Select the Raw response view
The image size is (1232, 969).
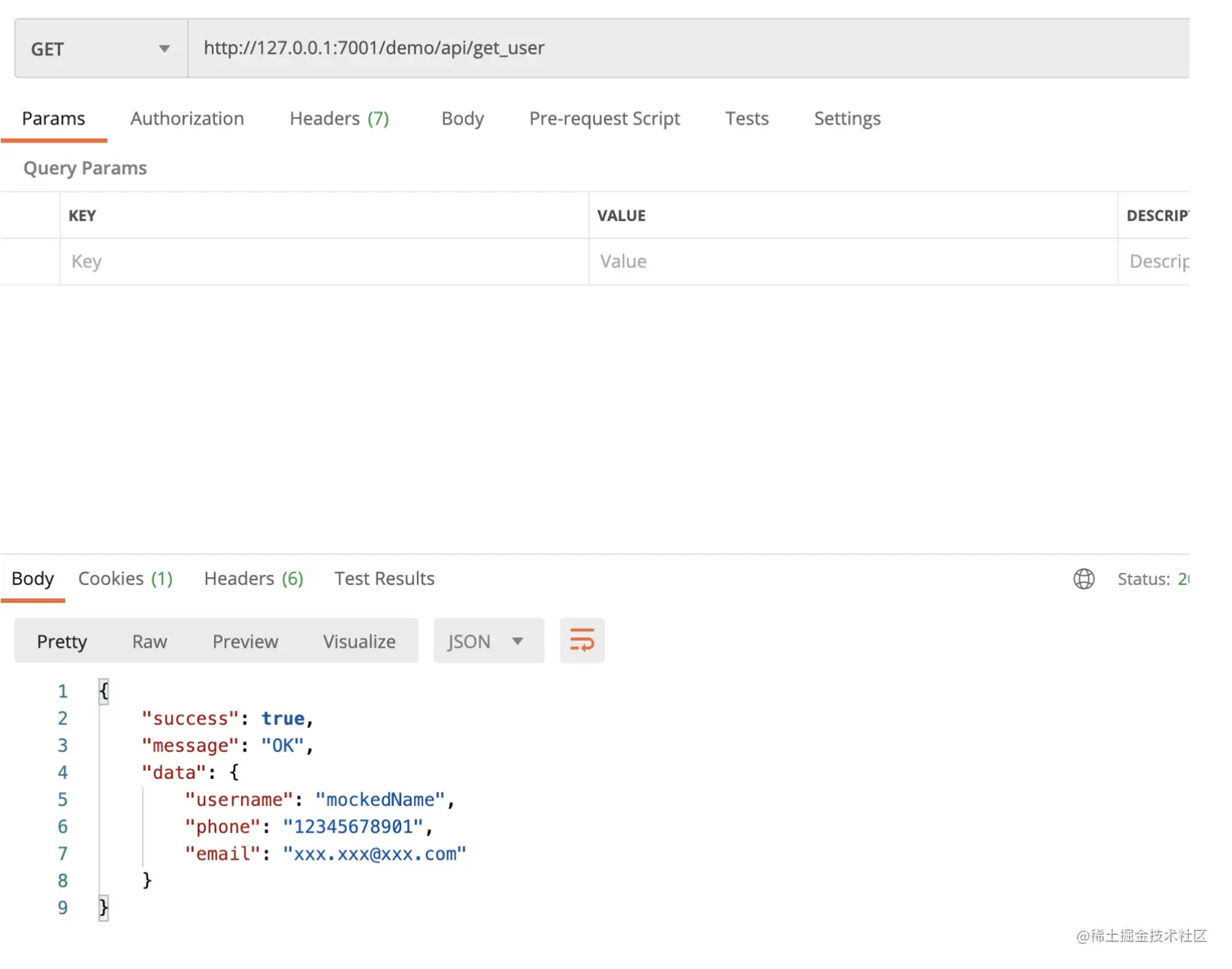150,641
